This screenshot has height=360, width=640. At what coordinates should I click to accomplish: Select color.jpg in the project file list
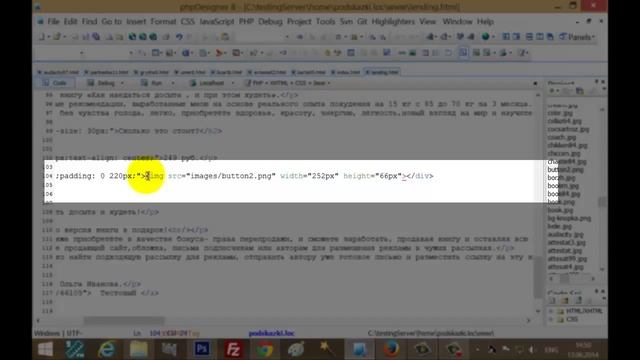coord(560,113)
